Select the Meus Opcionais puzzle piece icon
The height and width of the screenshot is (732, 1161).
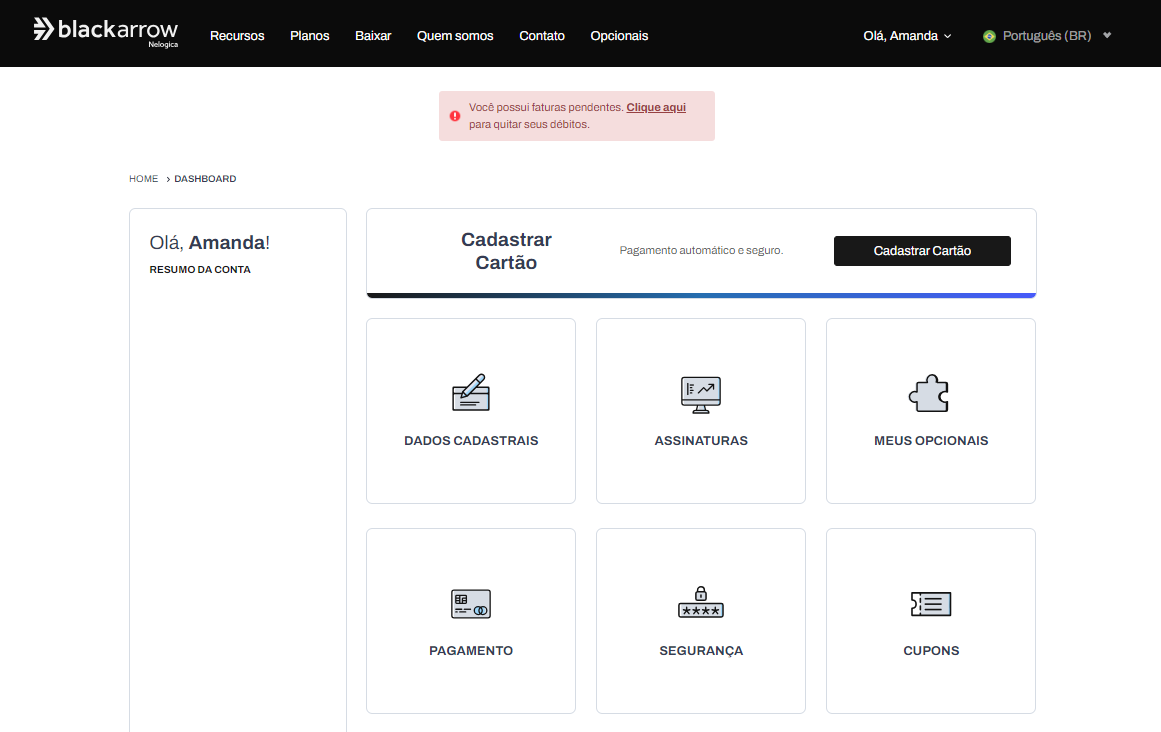click(x=929, y=393)
